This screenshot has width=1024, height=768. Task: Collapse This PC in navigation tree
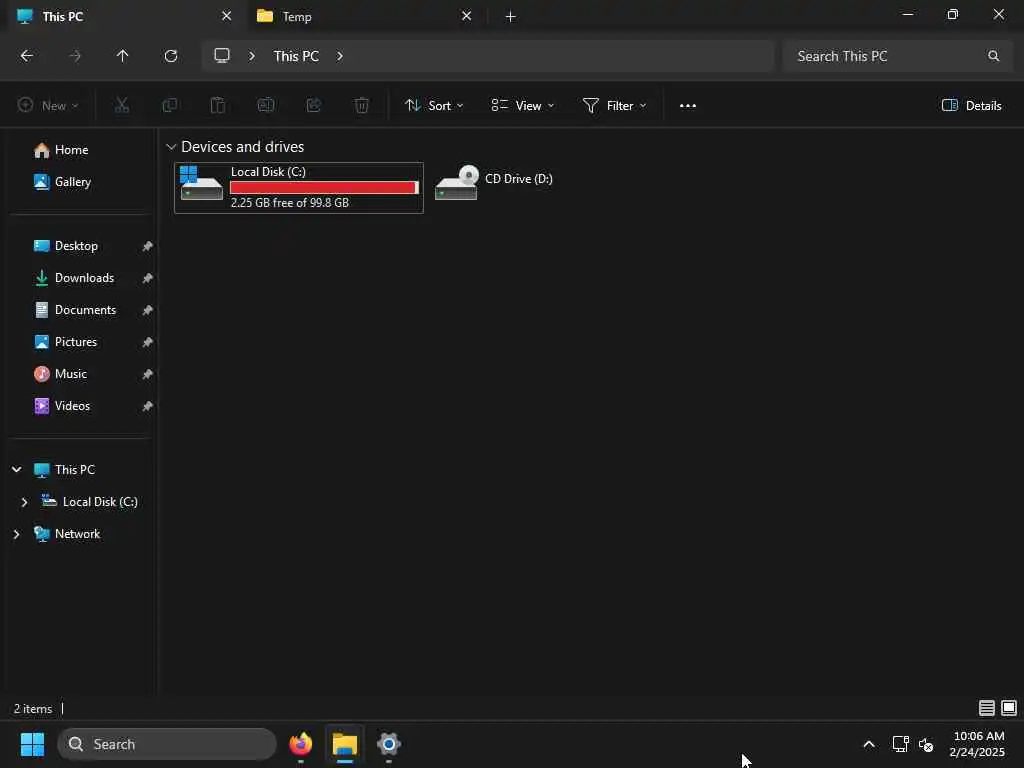click(17, 470)
